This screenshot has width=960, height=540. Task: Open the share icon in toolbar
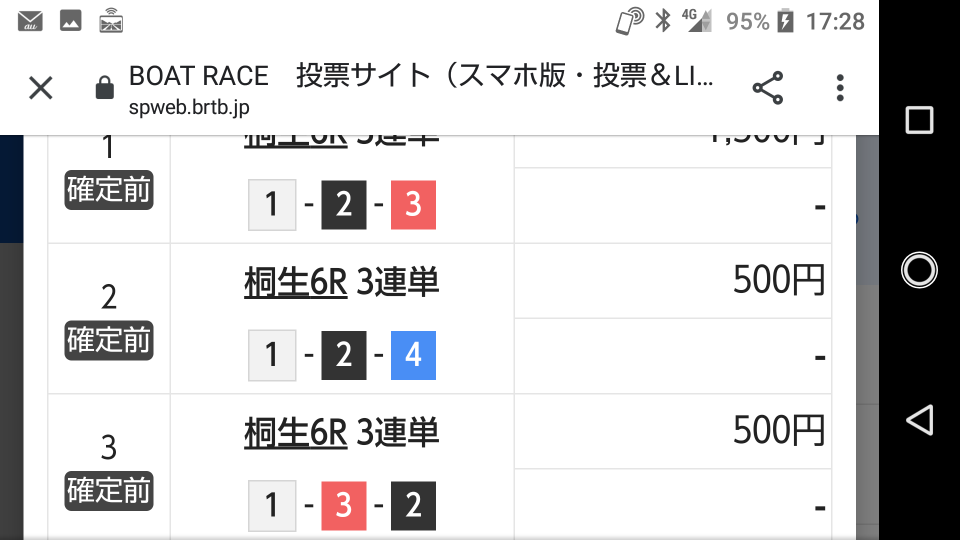click(x=768, y=88)
